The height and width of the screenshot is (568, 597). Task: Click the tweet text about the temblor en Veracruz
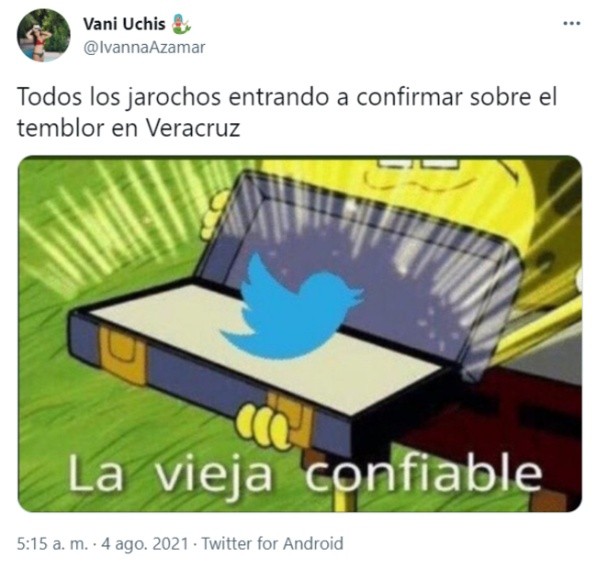point(287,112)
